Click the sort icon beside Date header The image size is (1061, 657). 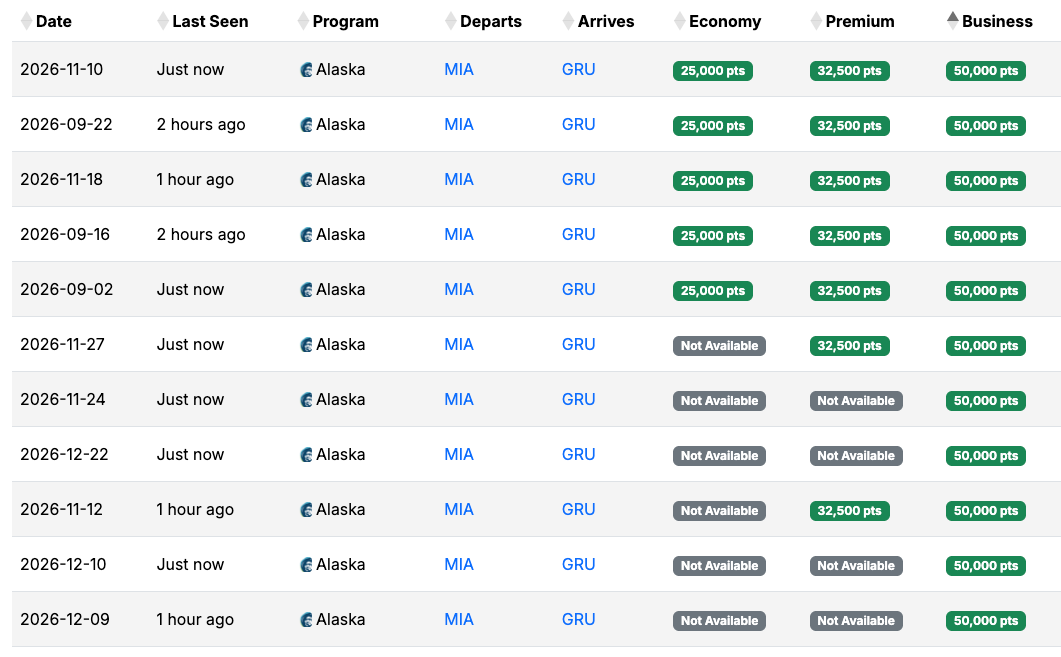(x=26, y=21)
